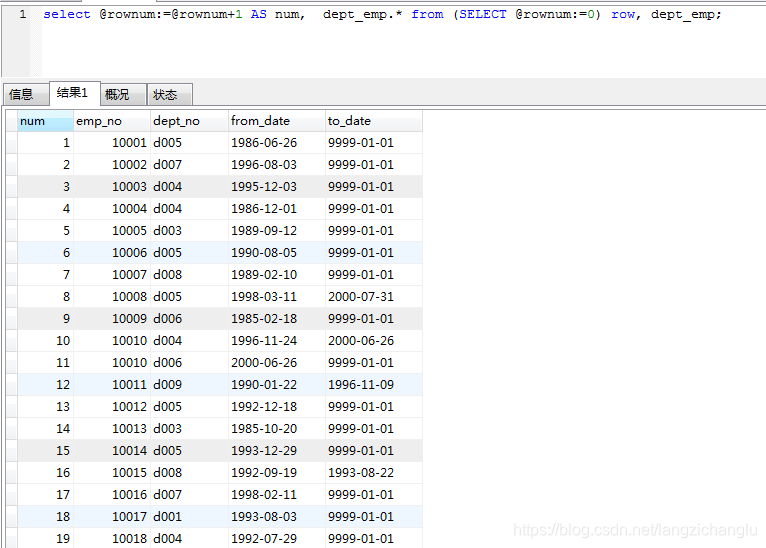The width and height of the screenshot is (766, 548).
Task: Click from_date 2000-06-26 in row 11
Action: click(277, 362)
